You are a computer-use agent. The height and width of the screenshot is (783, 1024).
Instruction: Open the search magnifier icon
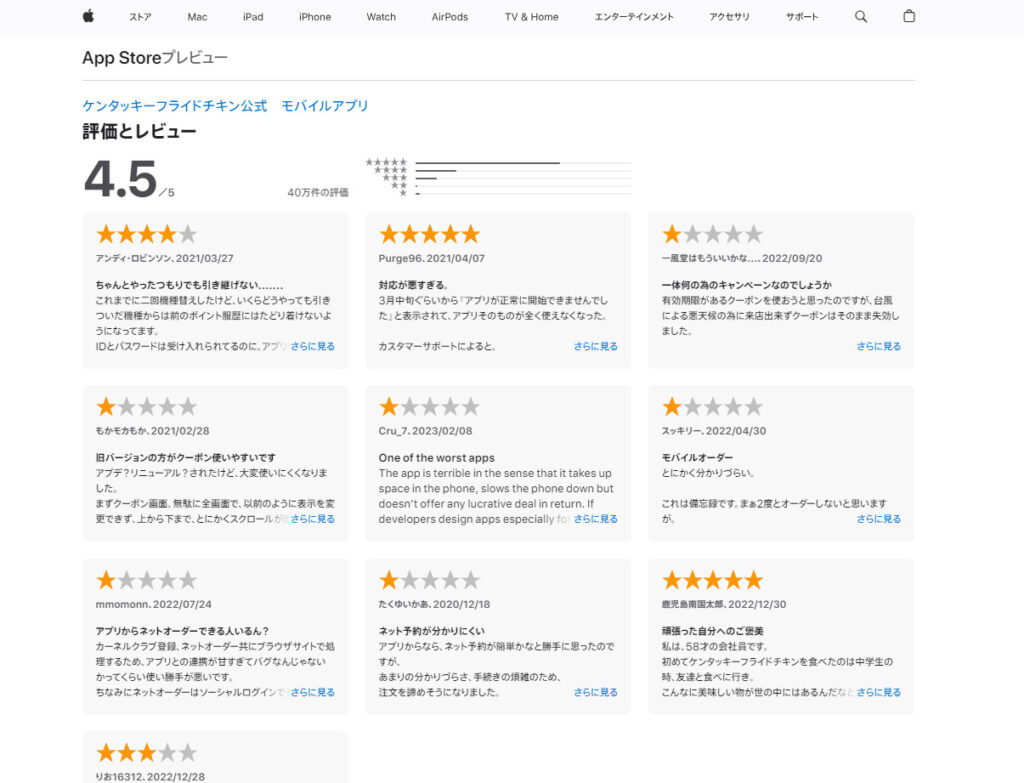click(x=861, y=16)
